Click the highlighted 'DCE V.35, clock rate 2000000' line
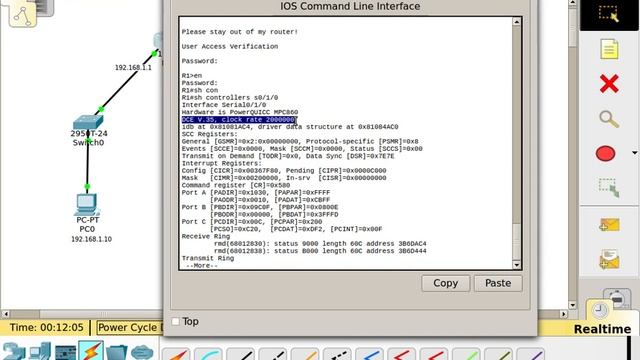The image size is (640, 360). tap(238, 120)
